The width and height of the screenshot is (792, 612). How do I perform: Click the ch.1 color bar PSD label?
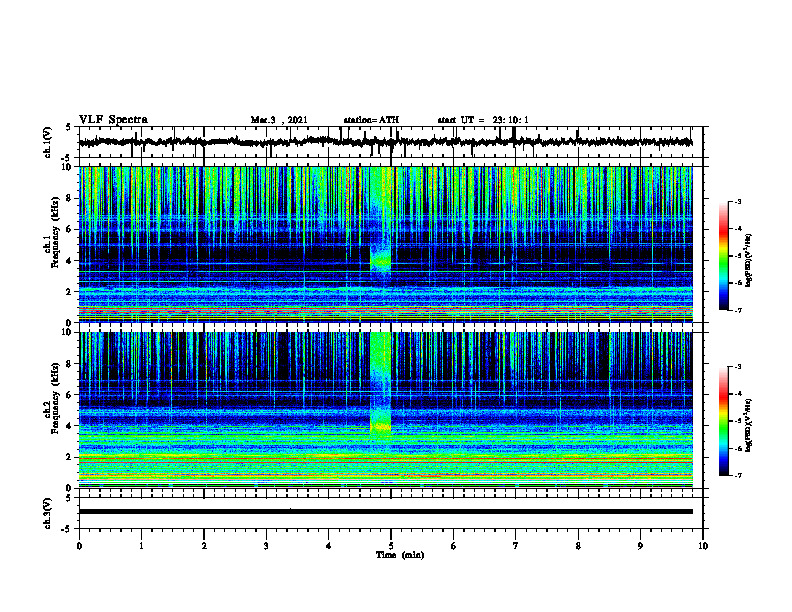pos(749,260)
